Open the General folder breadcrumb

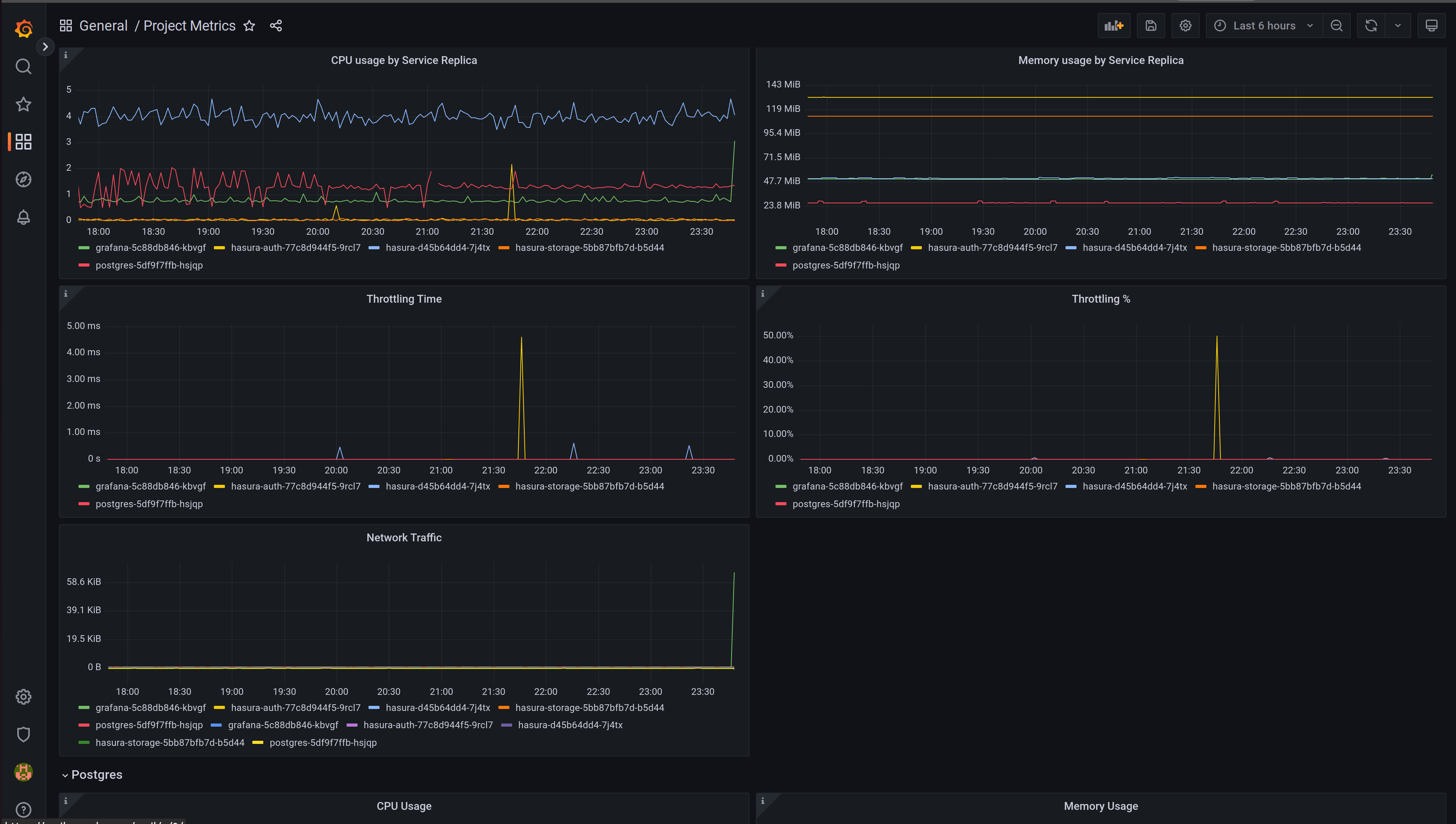click(103, 26)
